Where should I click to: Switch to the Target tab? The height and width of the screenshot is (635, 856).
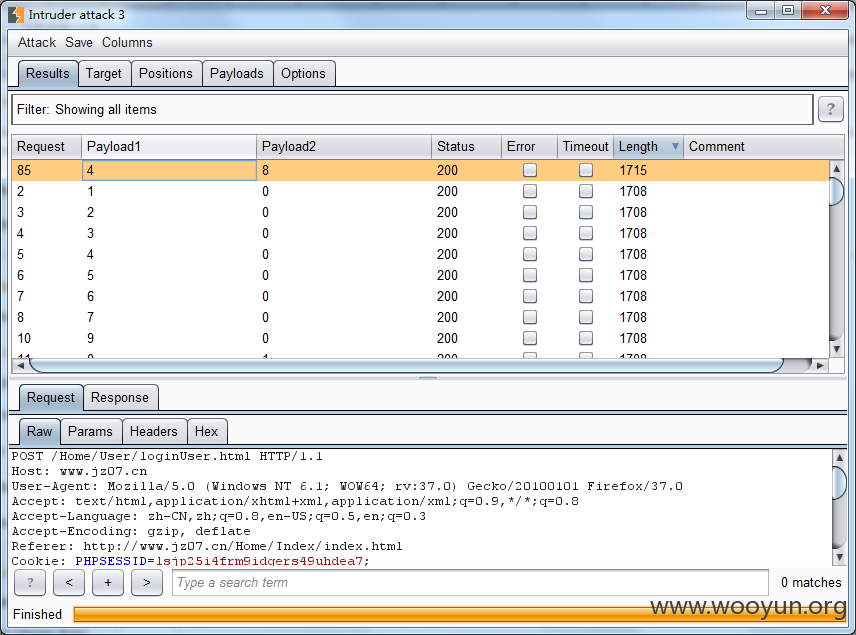[104, 73]
